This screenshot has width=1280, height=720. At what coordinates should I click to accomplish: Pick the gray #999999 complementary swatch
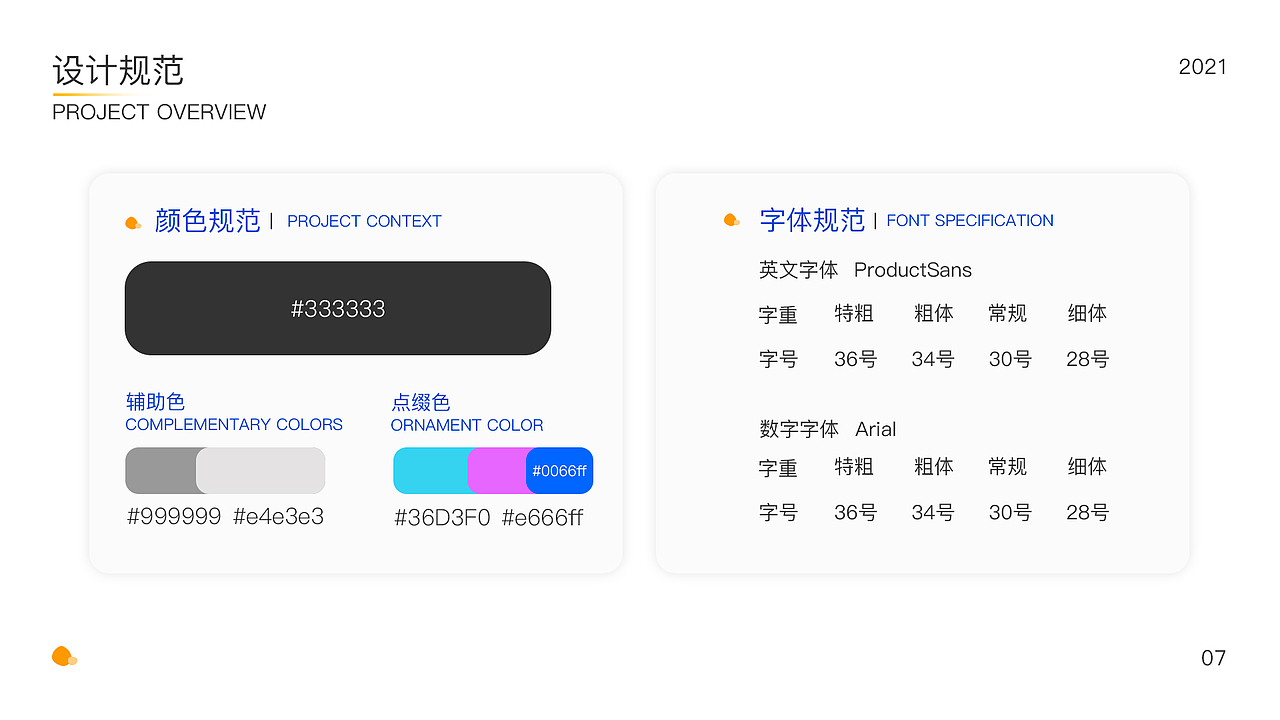(x=161, y=470)
